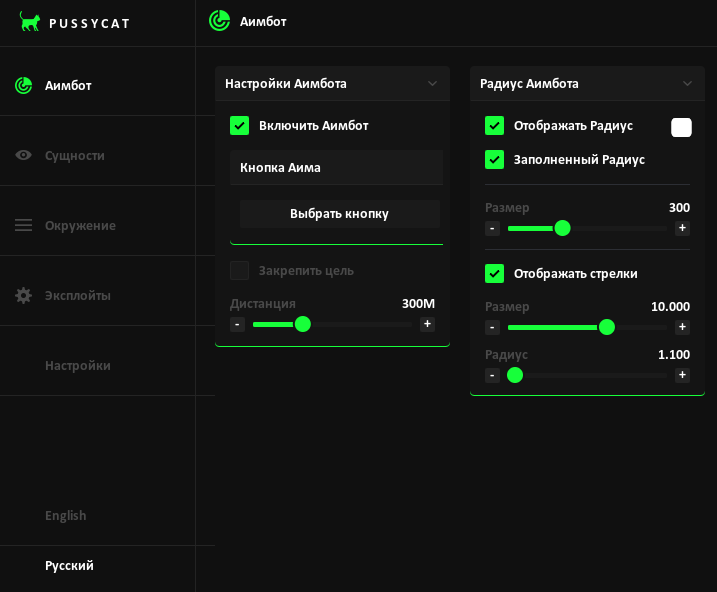Select Русский language option
Screen dimensions: 717x592
pos(69,565)
